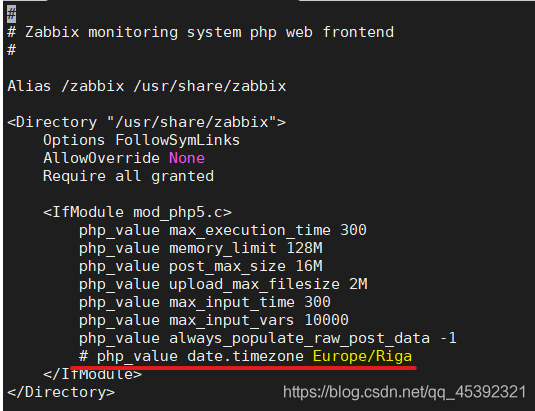This screenshot has width=535, height=411.
Task: Click Require all granted line
Action: 129,176
